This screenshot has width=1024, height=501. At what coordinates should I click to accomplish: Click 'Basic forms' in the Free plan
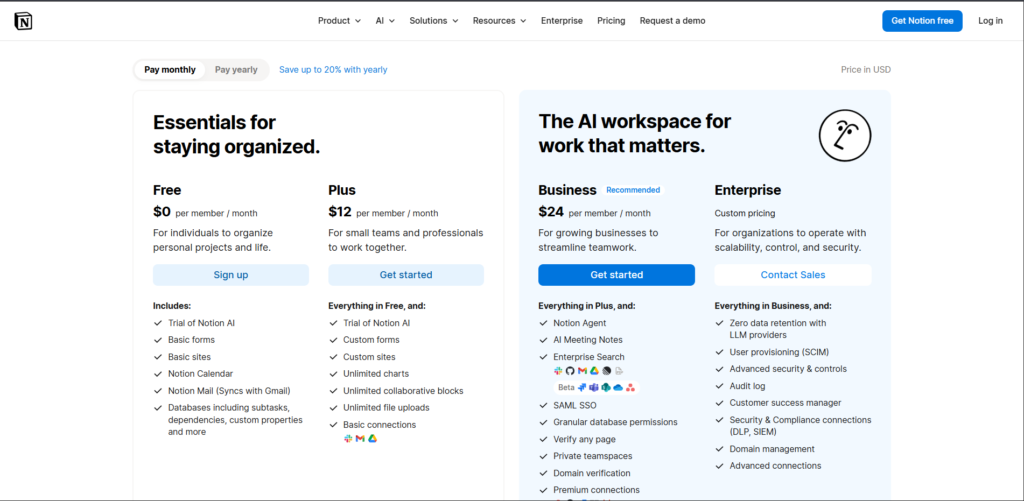[191, 340]
